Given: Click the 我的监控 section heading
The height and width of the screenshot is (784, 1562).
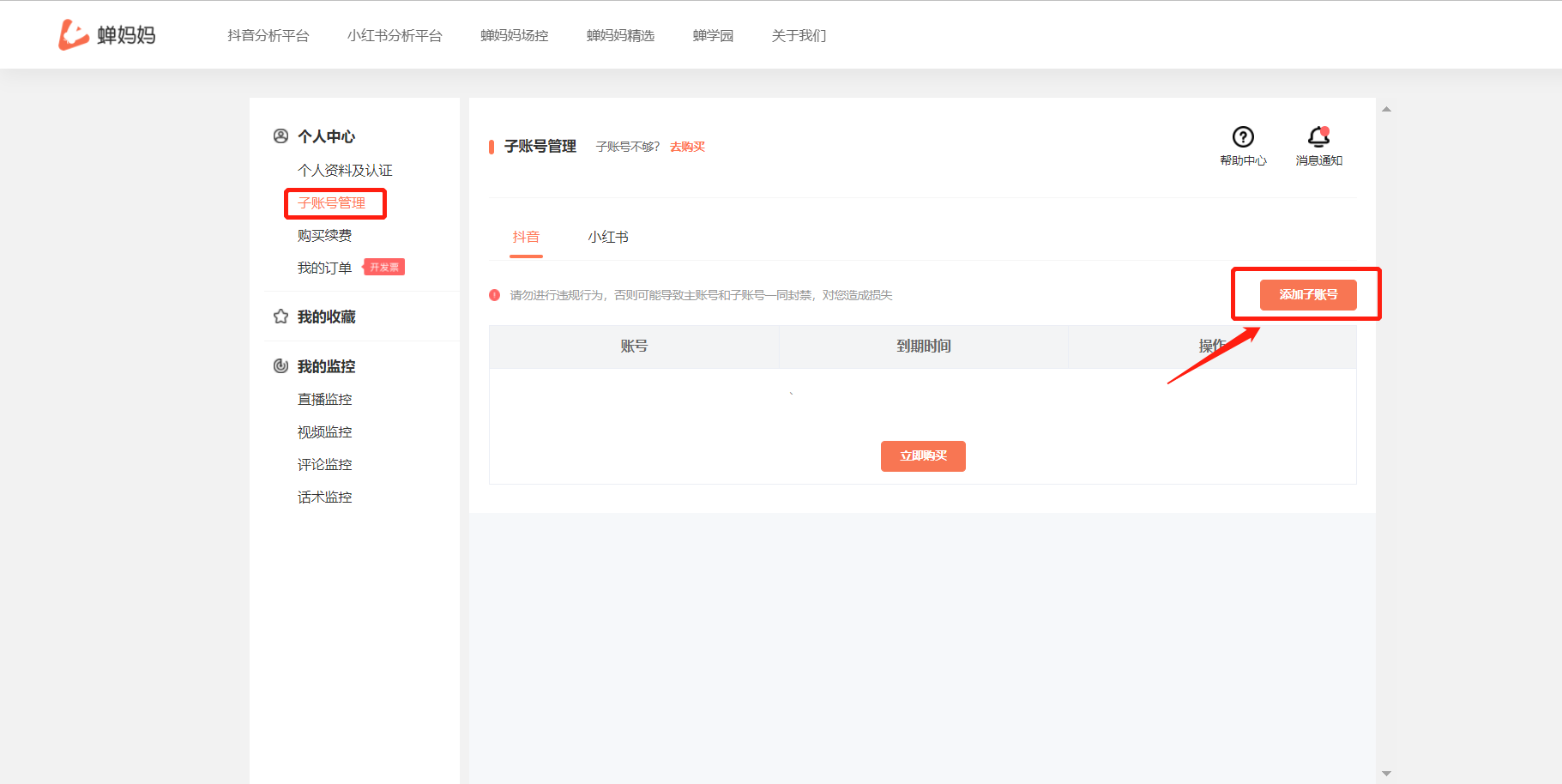Looking at the screenshot, I should click(x=327, y=366).
